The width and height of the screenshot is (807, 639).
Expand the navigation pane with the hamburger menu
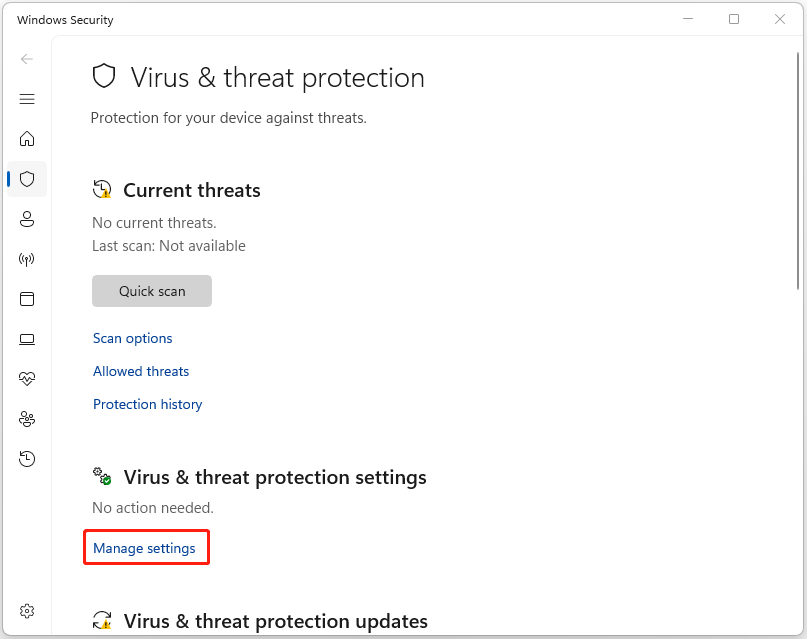27,99
